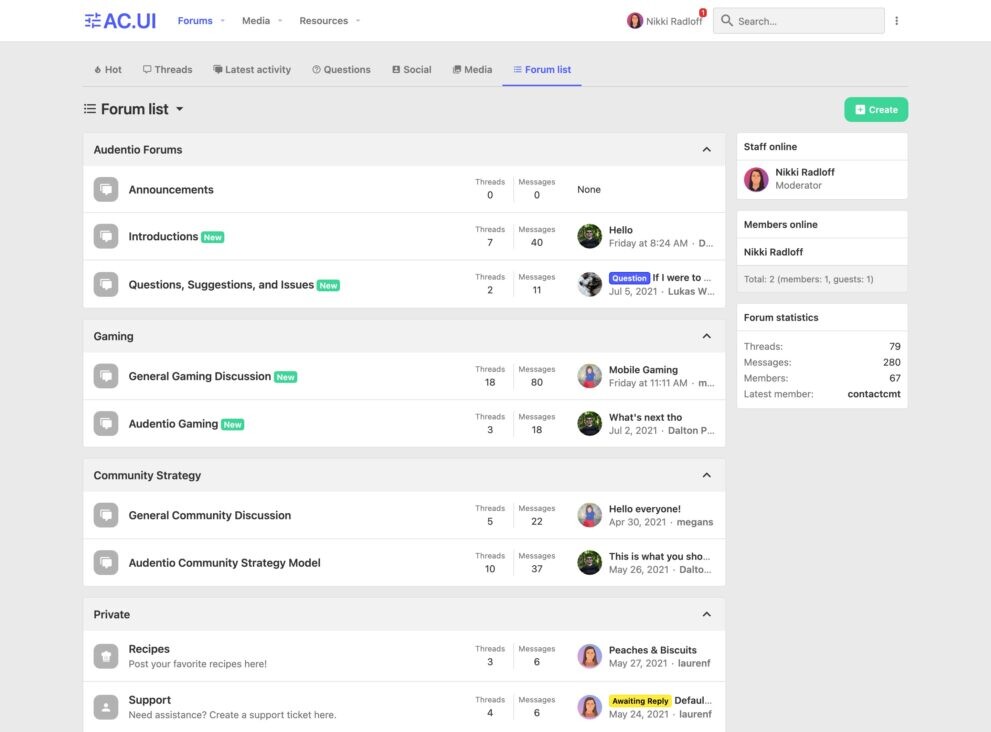Switch to the Latest activity tab

tap(252, 69)
